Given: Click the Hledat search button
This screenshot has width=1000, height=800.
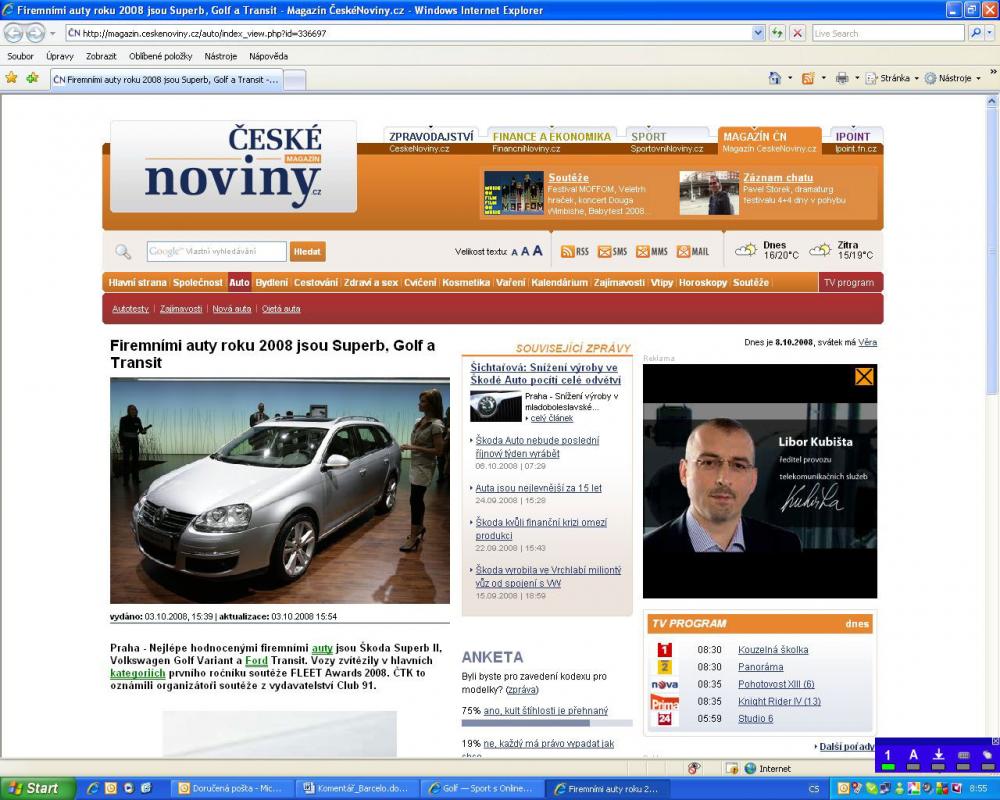Looking at the screenshot, I should coord(307,251).
